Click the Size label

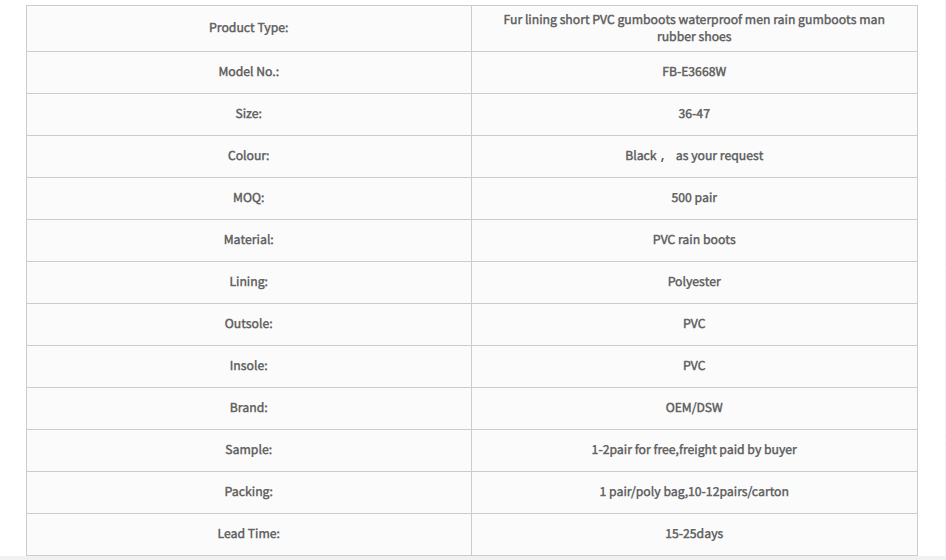[249, 113]
